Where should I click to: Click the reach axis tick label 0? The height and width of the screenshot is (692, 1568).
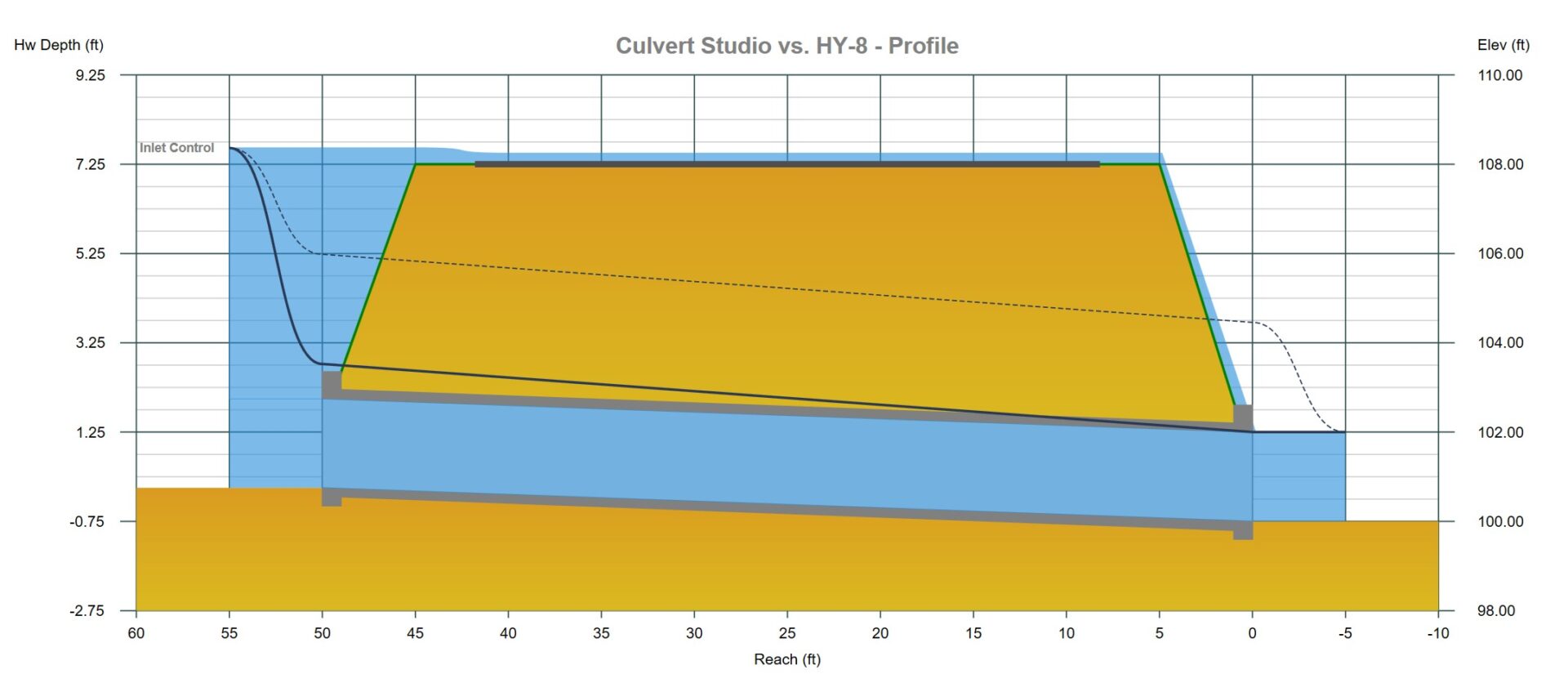click(x=1252, y=633)
